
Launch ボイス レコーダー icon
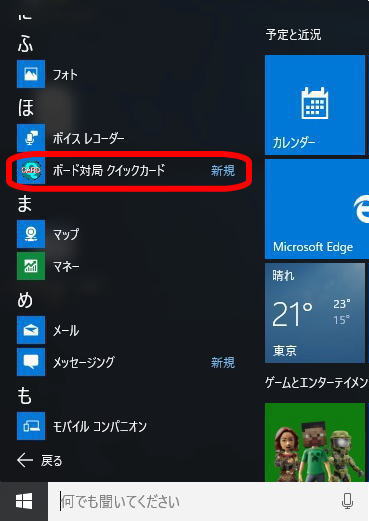(x=31, y=138)
